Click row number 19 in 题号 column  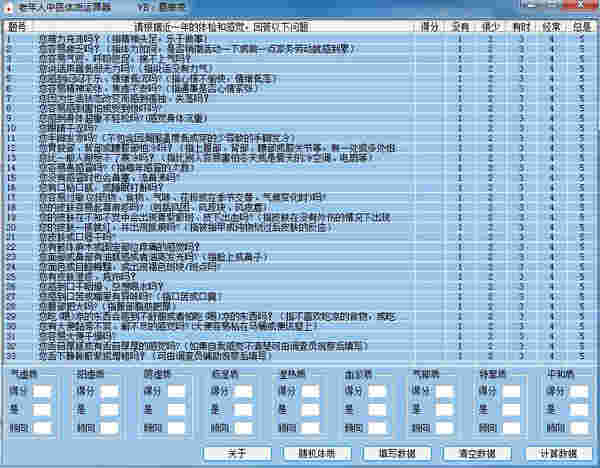pos(11,217)
